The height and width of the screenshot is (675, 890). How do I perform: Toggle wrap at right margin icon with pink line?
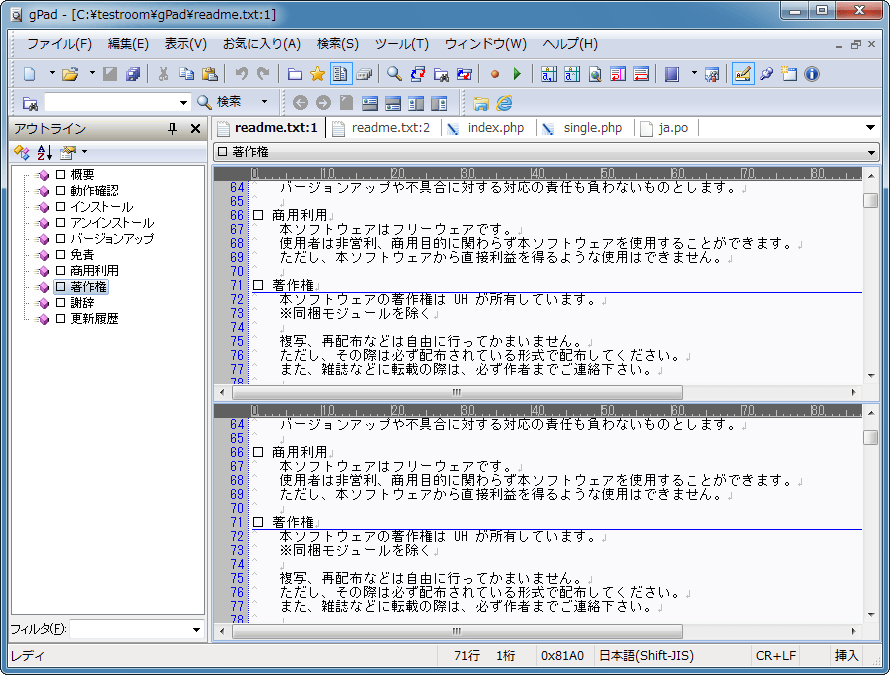(618, 74)
